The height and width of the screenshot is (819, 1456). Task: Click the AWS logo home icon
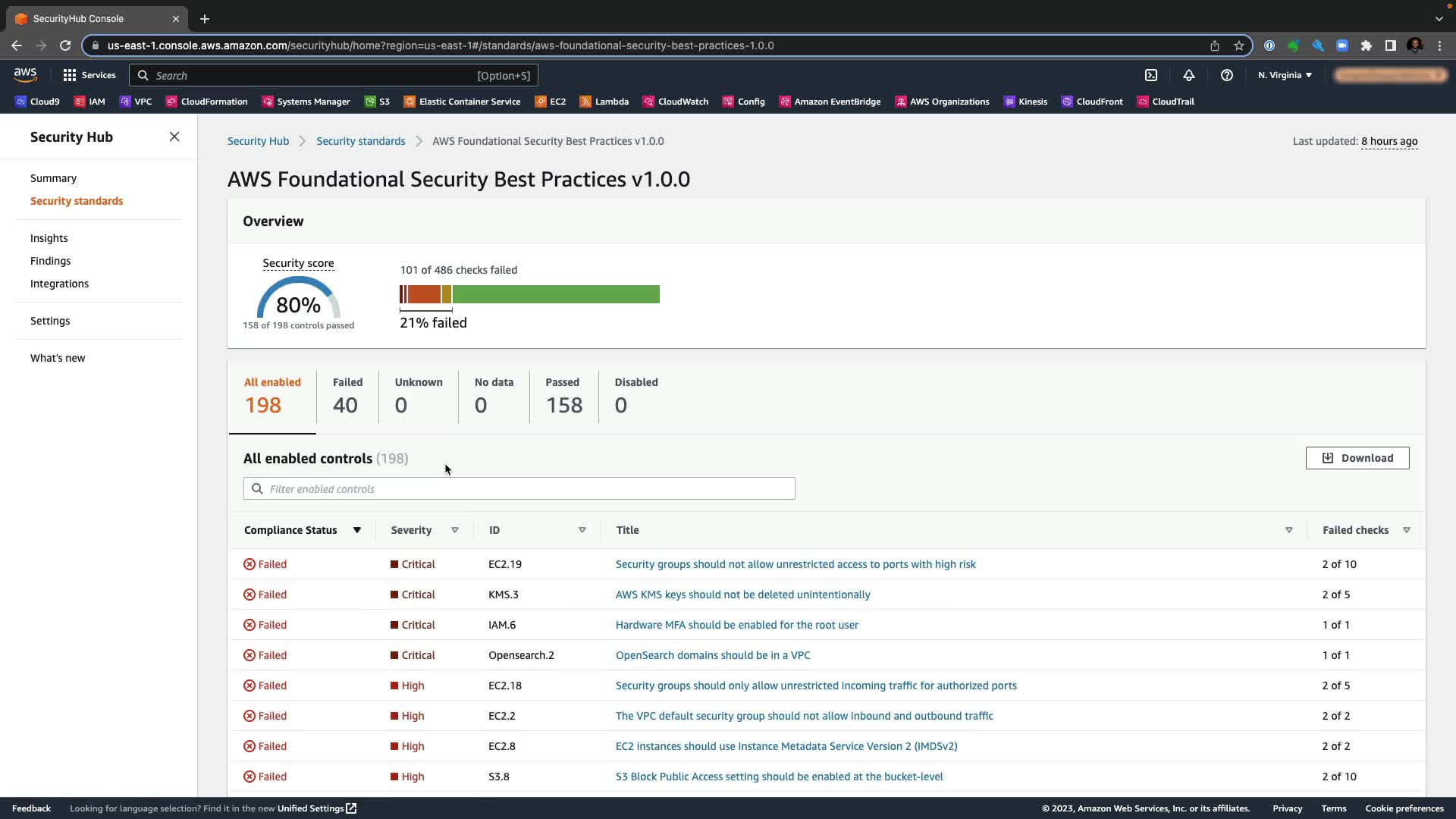coord(25,75)
